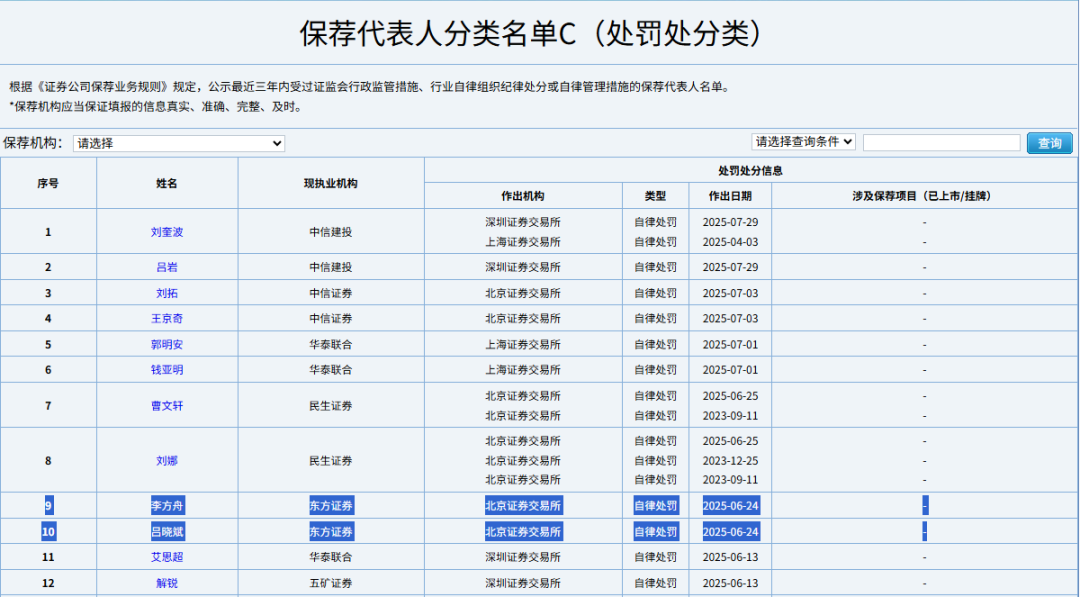Select the highlighted 李方舟 name

167,506
